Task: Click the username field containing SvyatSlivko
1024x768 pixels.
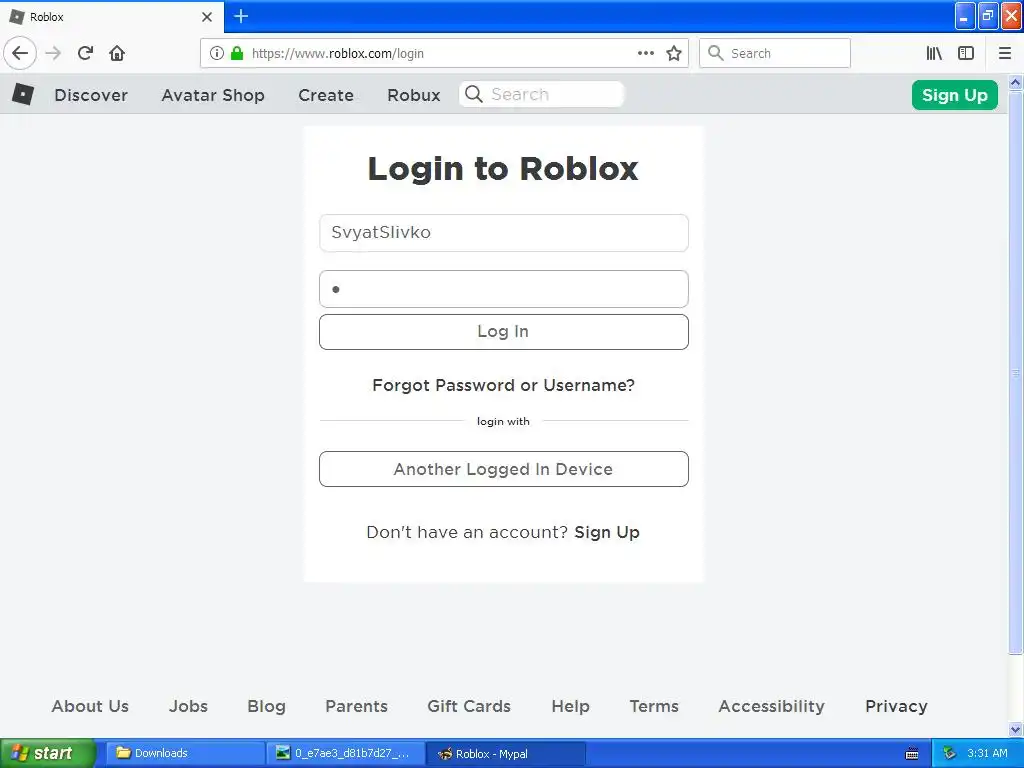Action: pyautogui.click(x=504, y=232)
